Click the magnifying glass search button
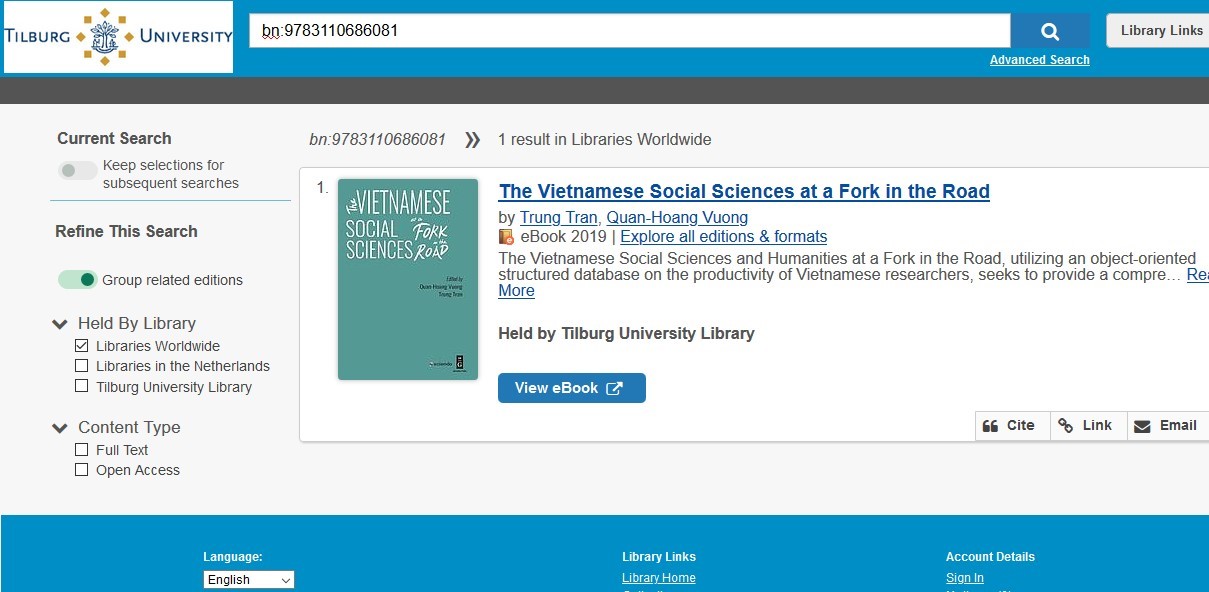Viewport: 1209px width, 592px height. point(1049,31)
